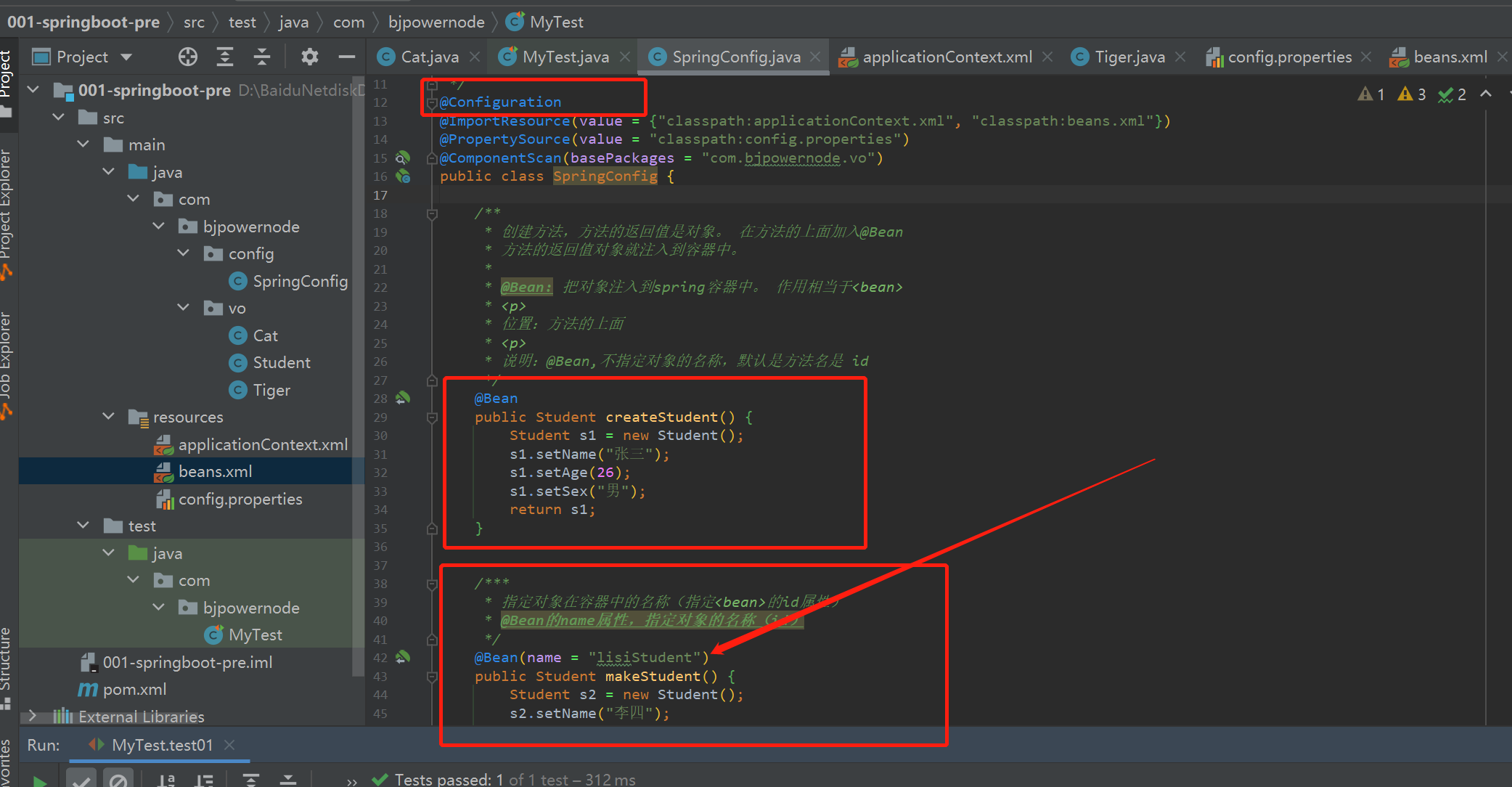Toggle show ignored tests button
This screenshot has height=787, width=1512.
[118, 780]
